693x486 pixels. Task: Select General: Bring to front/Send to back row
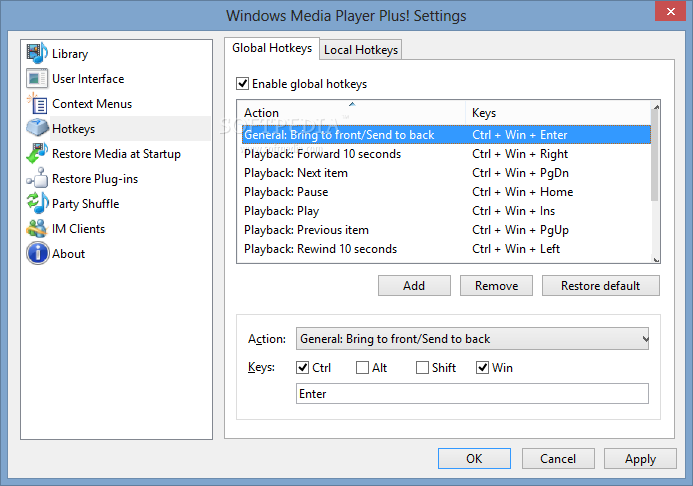(x=446, y=135)
